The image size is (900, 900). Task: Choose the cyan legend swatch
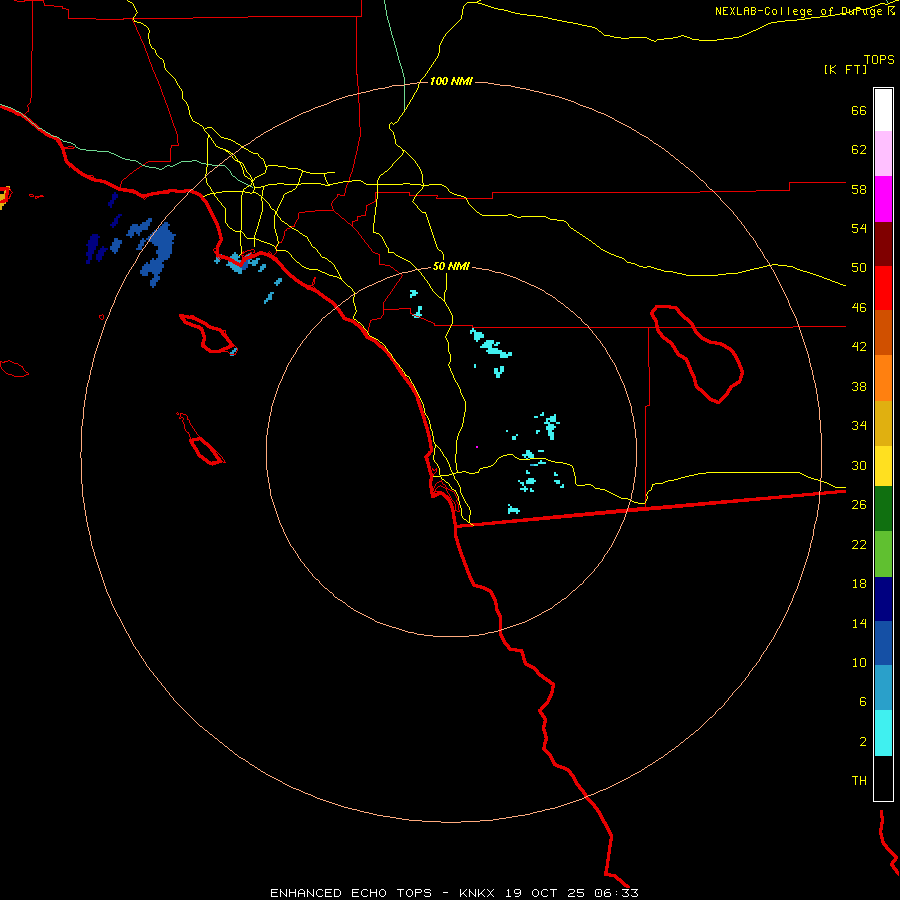[883, 733]
